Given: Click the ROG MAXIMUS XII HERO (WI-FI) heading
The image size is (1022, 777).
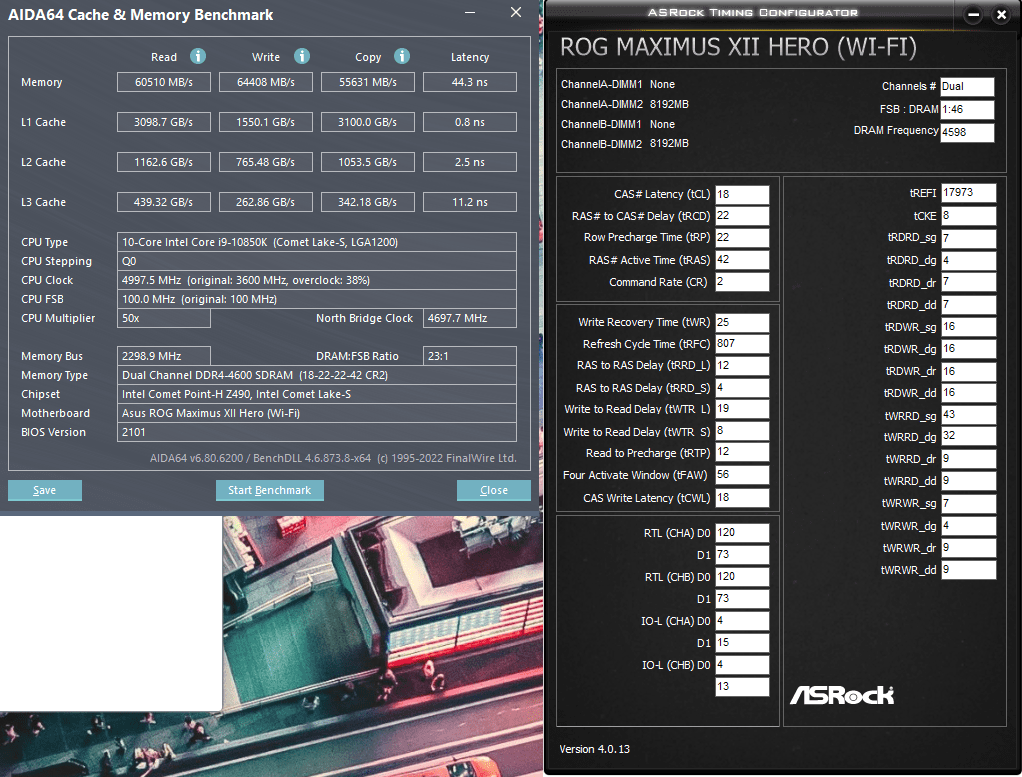Looking at the screenshot, I should pos(738,48).
